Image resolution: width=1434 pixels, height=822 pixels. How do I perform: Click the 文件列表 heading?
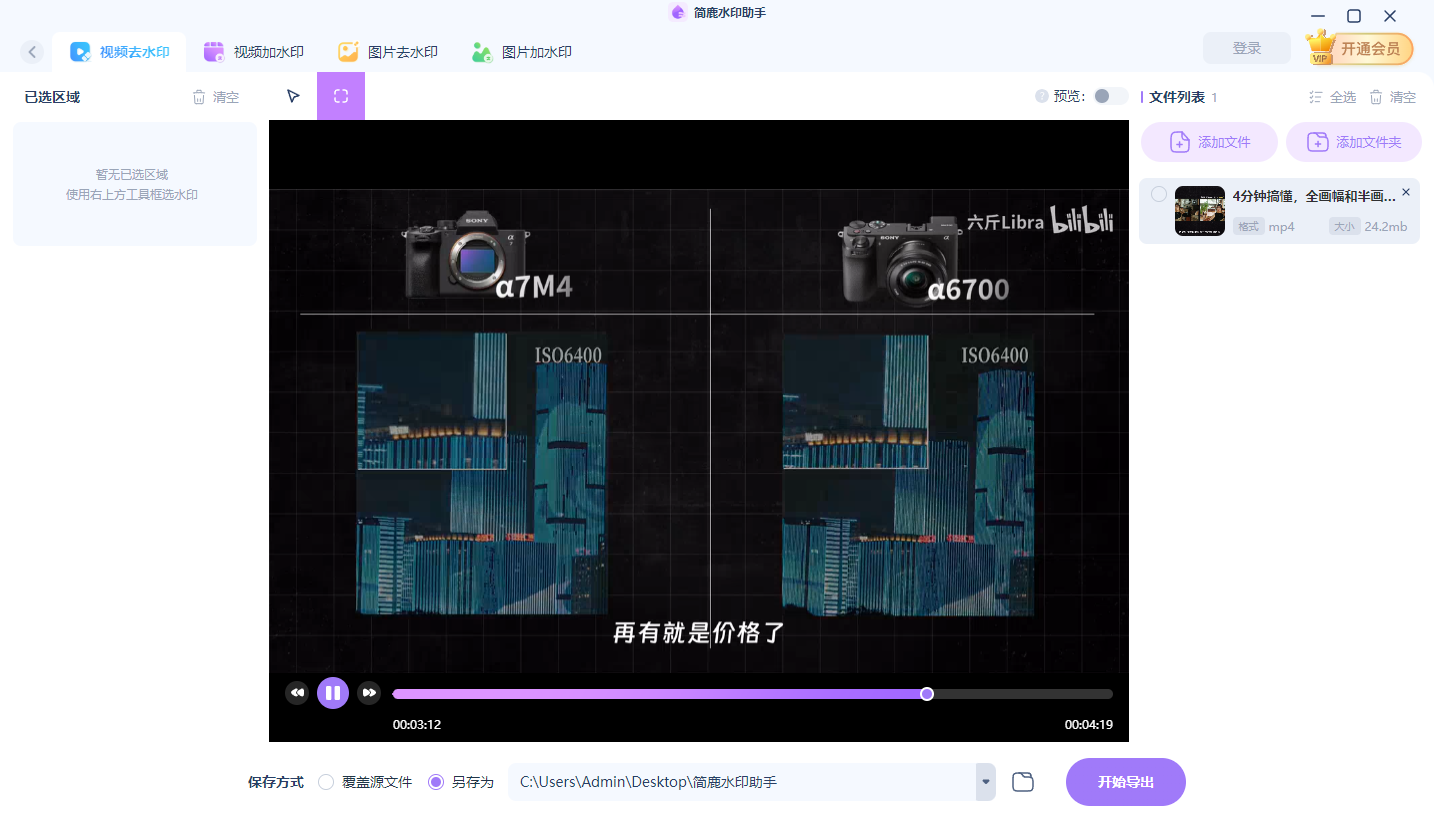click(x=1177, y=97)
